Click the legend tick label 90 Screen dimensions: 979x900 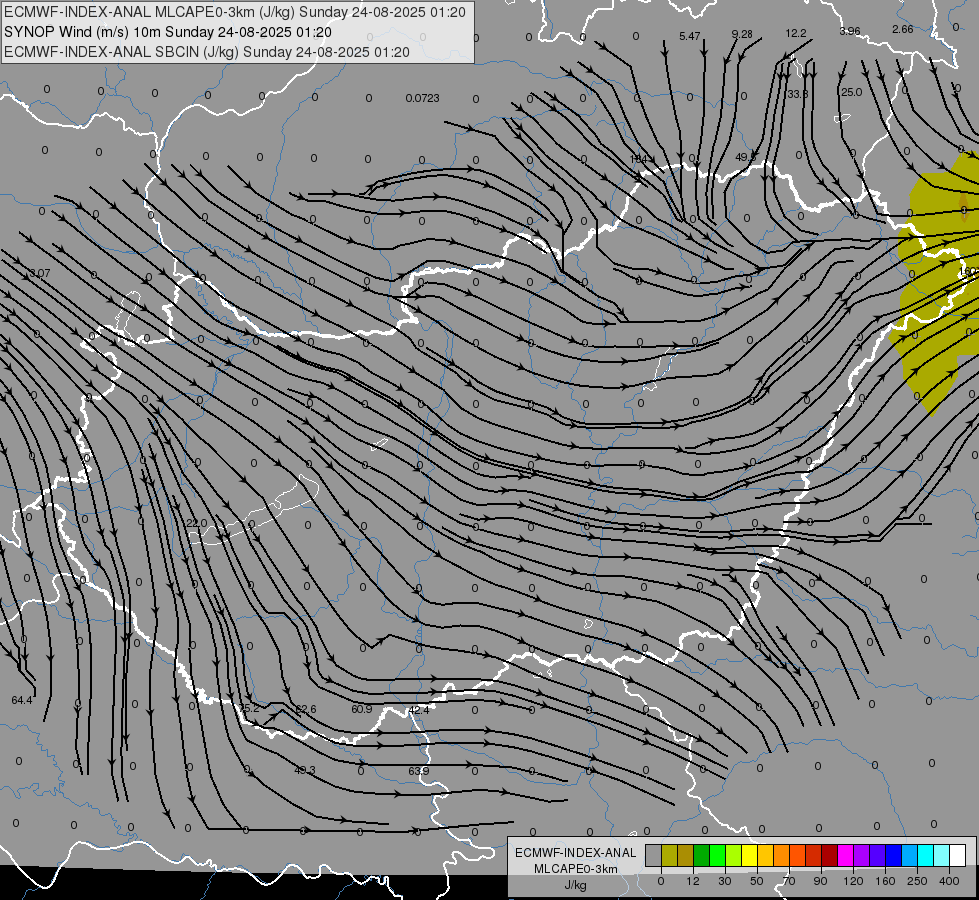point(820,881)
